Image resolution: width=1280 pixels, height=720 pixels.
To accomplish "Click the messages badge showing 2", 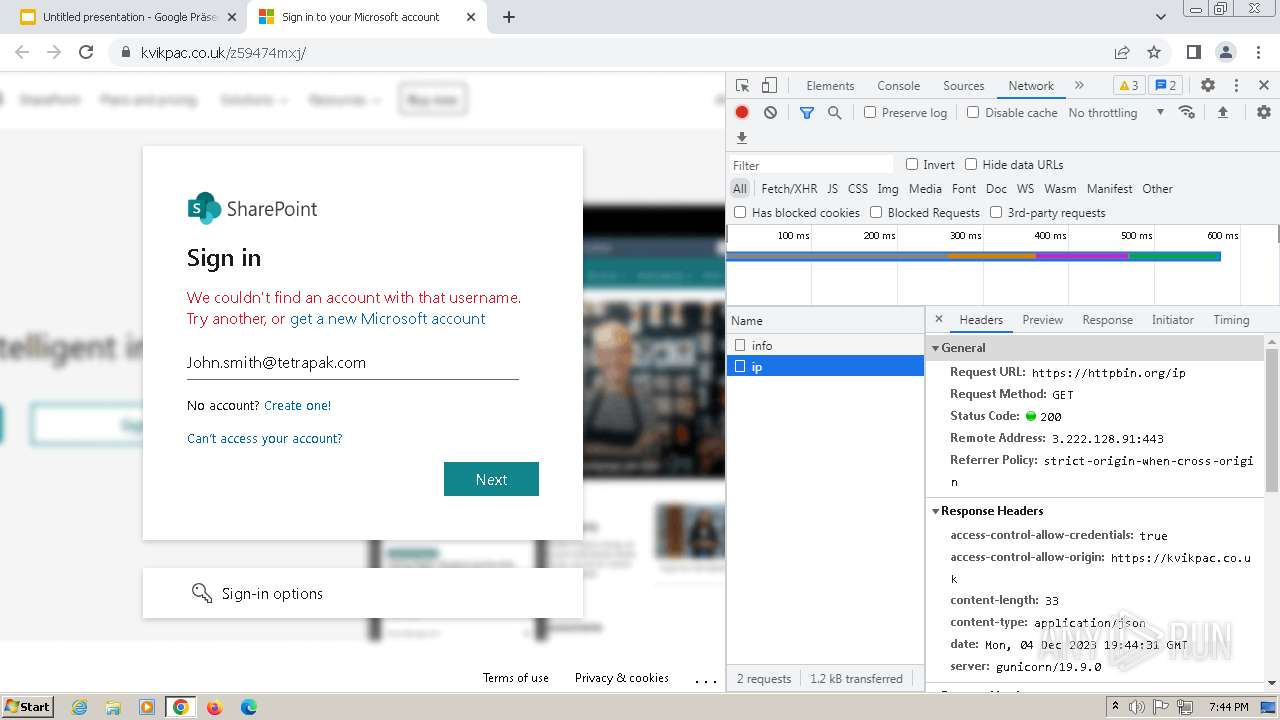I will click(x=1164, y=86).
